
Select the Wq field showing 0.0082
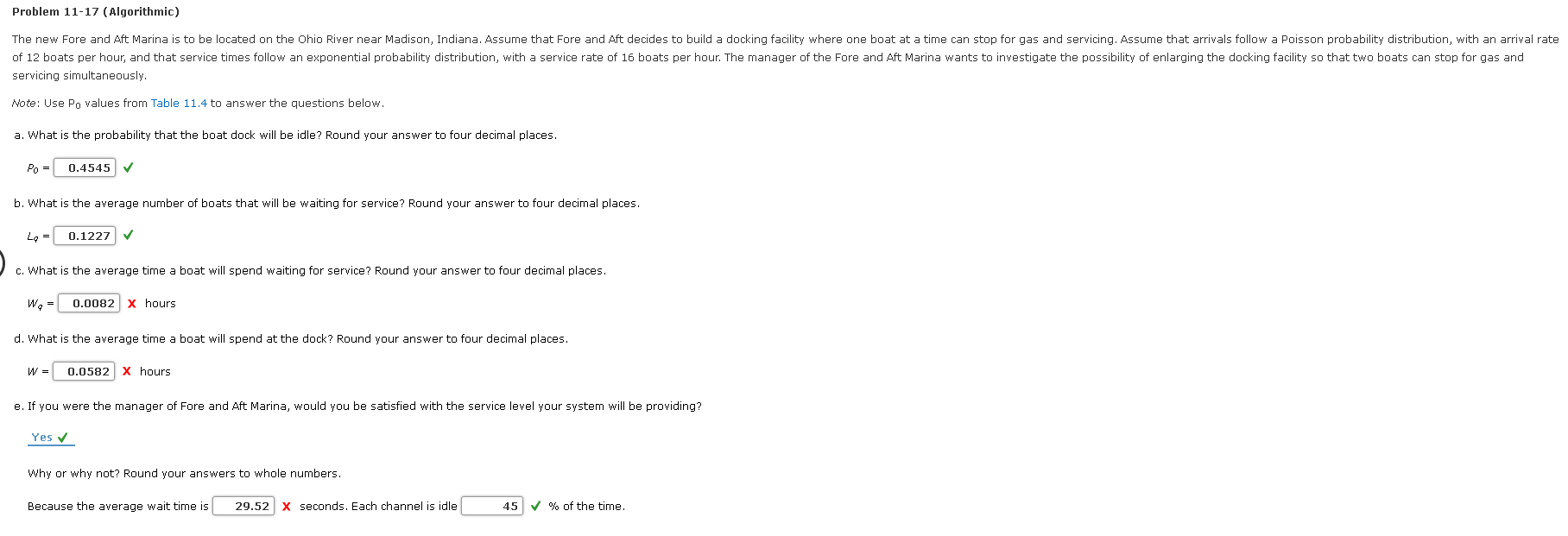point(89,303)
